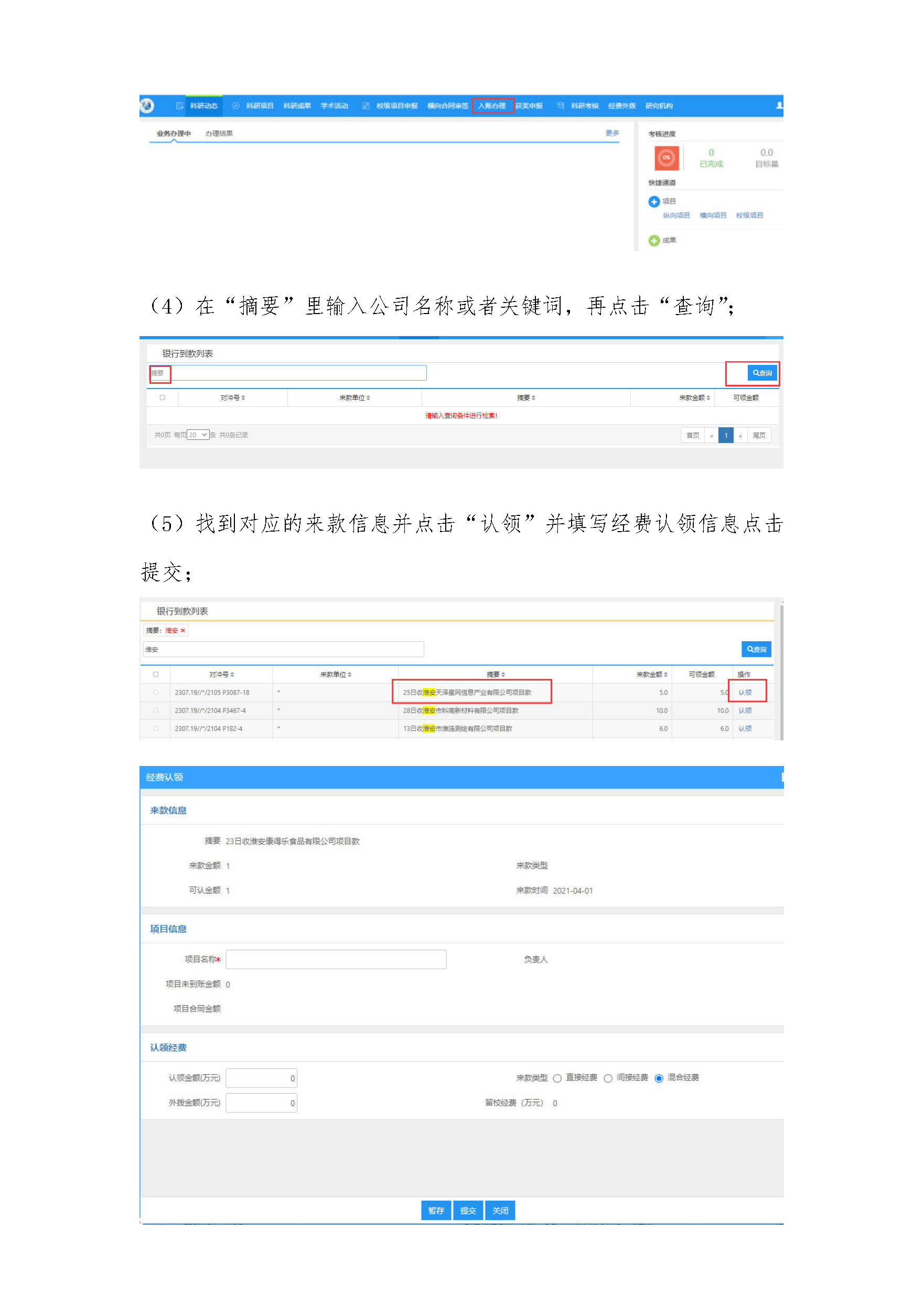Click the 项目名称 input field
Screen dimensions: 924x1306
(x=336, y=959)
